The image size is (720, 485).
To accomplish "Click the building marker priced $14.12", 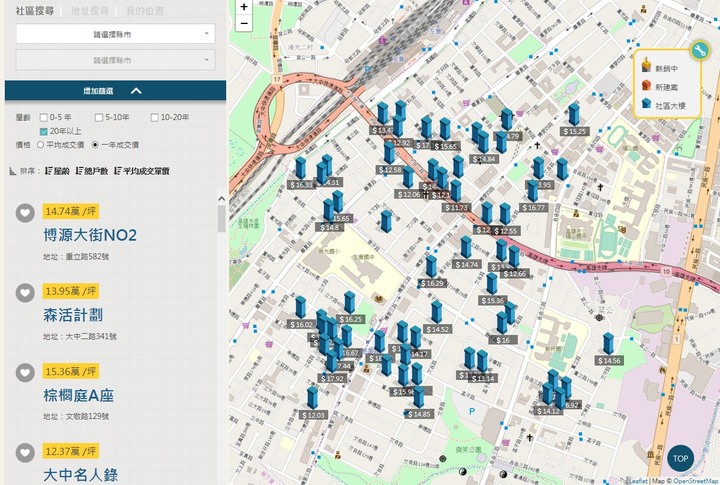I will pyautogui.click(x=548, y=395).
